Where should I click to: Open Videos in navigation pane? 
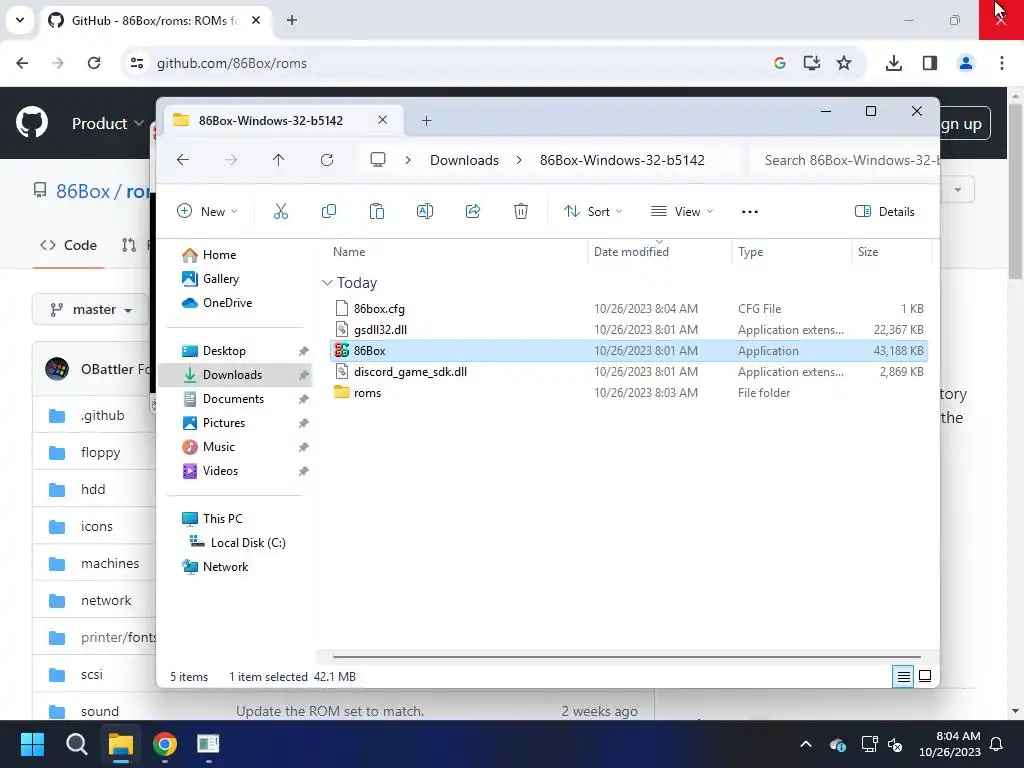[x=220, y=471]
